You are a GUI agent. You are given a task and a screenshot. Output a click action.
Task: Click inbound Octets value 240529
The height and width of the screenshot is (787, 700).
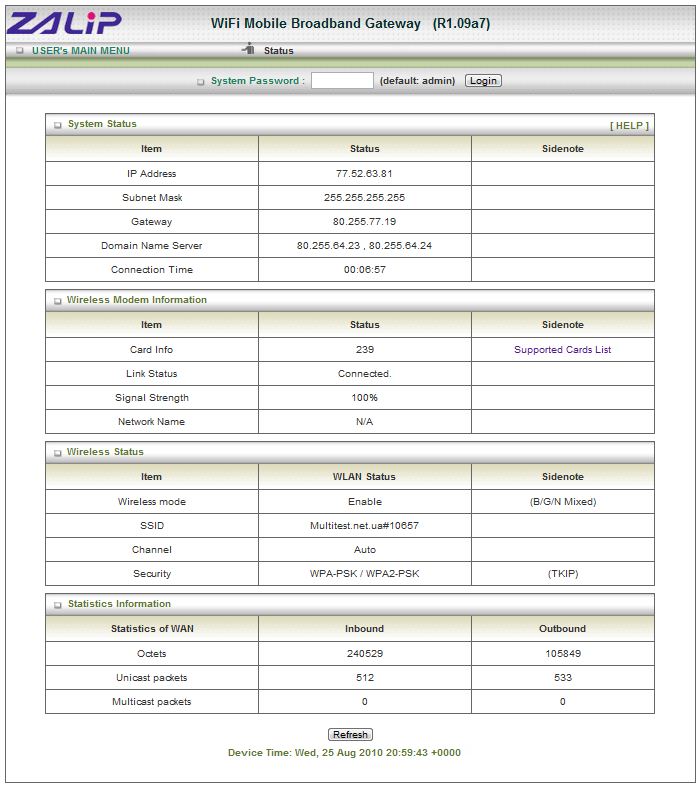pos(365,654)
